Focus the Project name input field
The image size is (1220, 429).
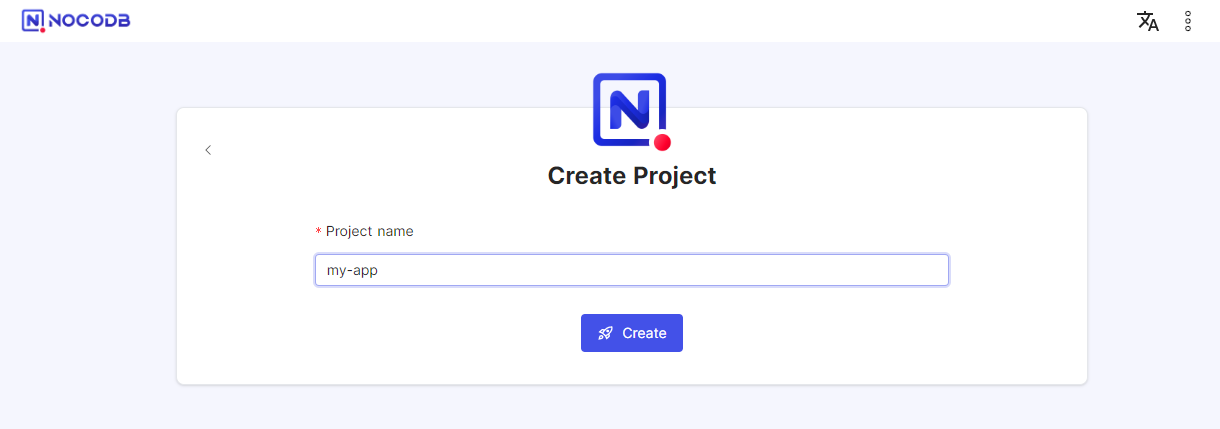pos(632,270)
